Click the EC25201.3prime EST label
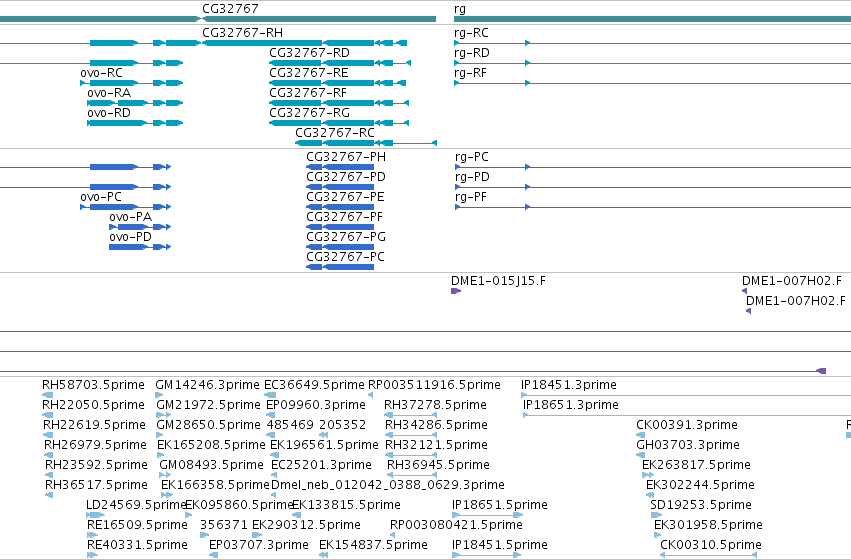 [x=321, y=465]
